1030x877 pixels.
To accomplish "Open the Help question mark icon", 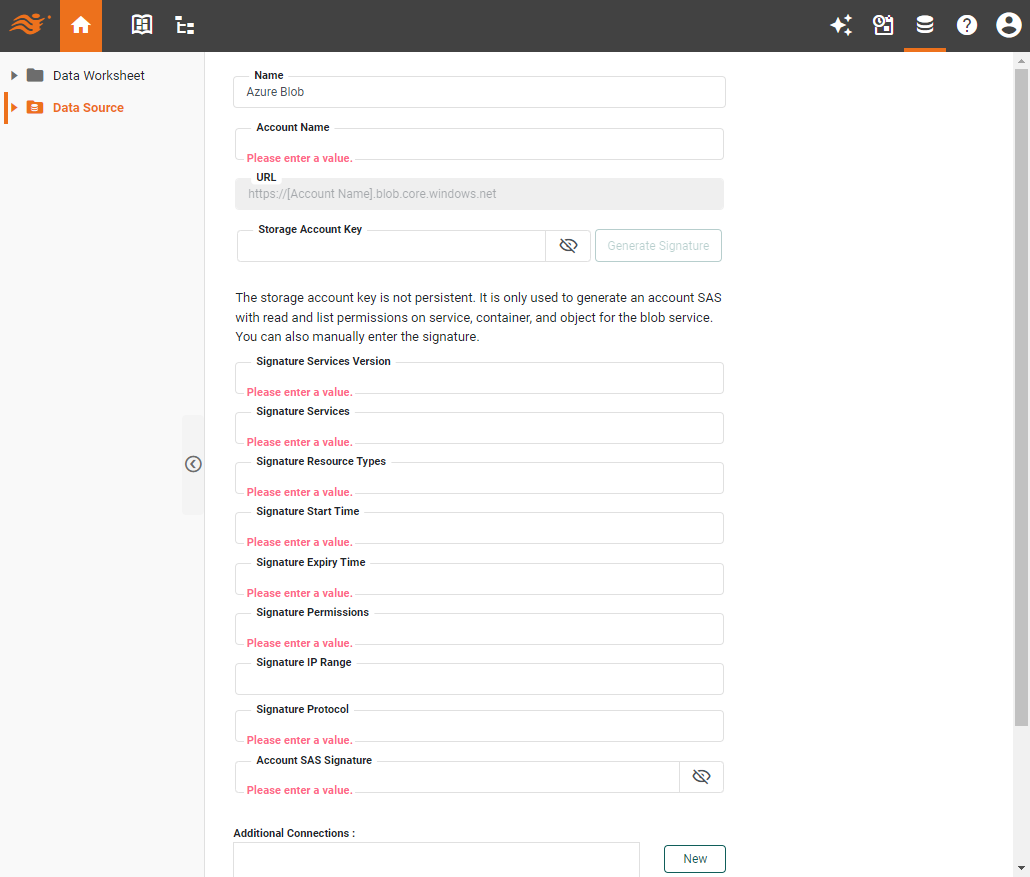I will [967, 25].
